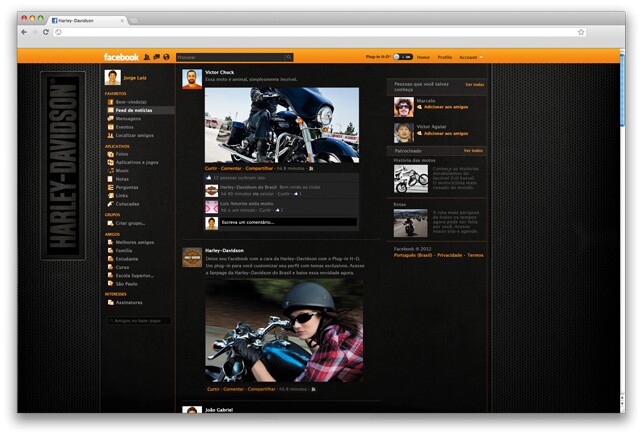Click Compartilhar on Victor Chuck's post
This screenshot has height=433, width=640.
tap(259, 168)
